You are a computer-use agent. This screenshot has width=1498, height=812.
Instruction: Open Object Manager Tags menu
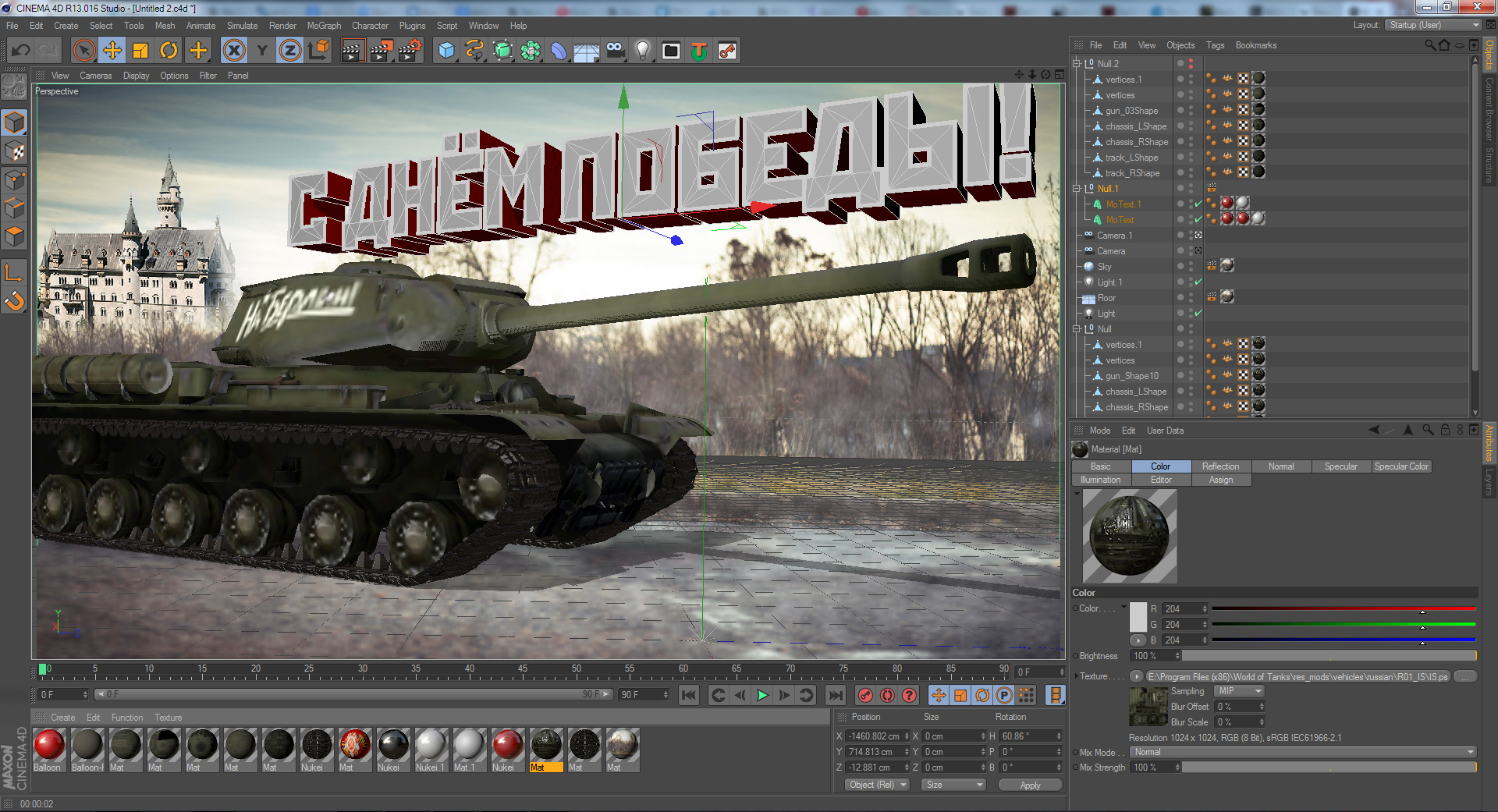(1215, 45)
